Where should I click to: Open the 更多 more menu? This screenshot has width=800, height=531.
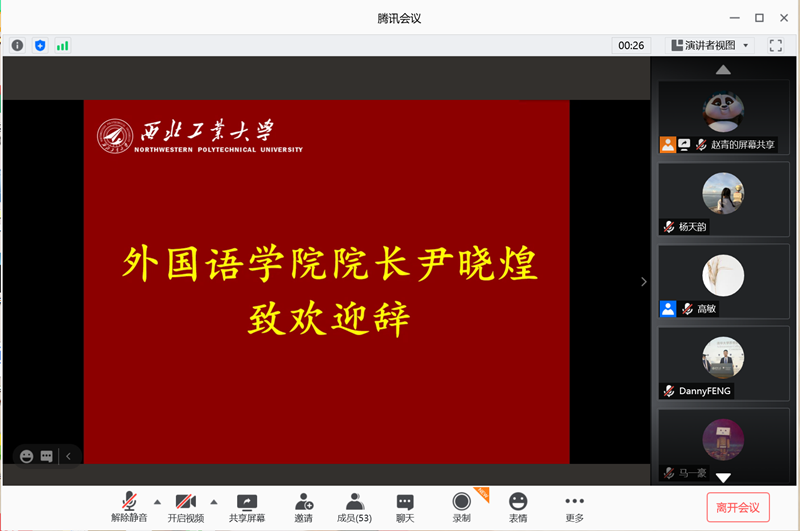[x=574, y=507]
